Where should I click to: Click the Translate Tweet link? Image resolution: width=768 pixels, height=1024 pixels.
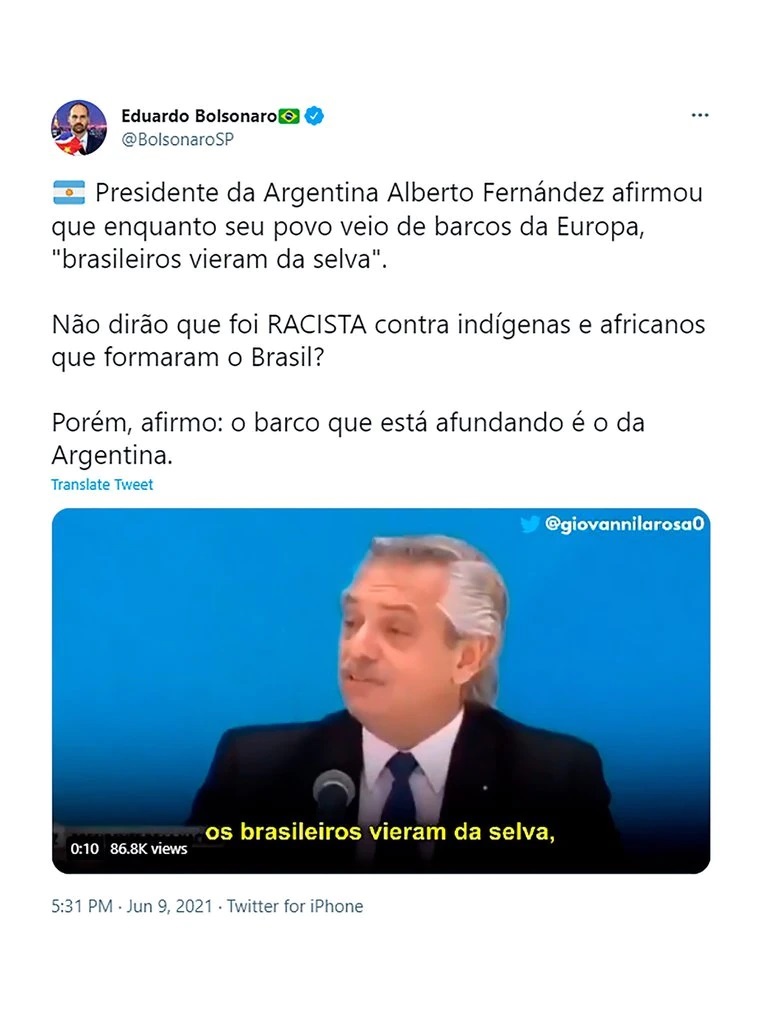pos(102,485)
